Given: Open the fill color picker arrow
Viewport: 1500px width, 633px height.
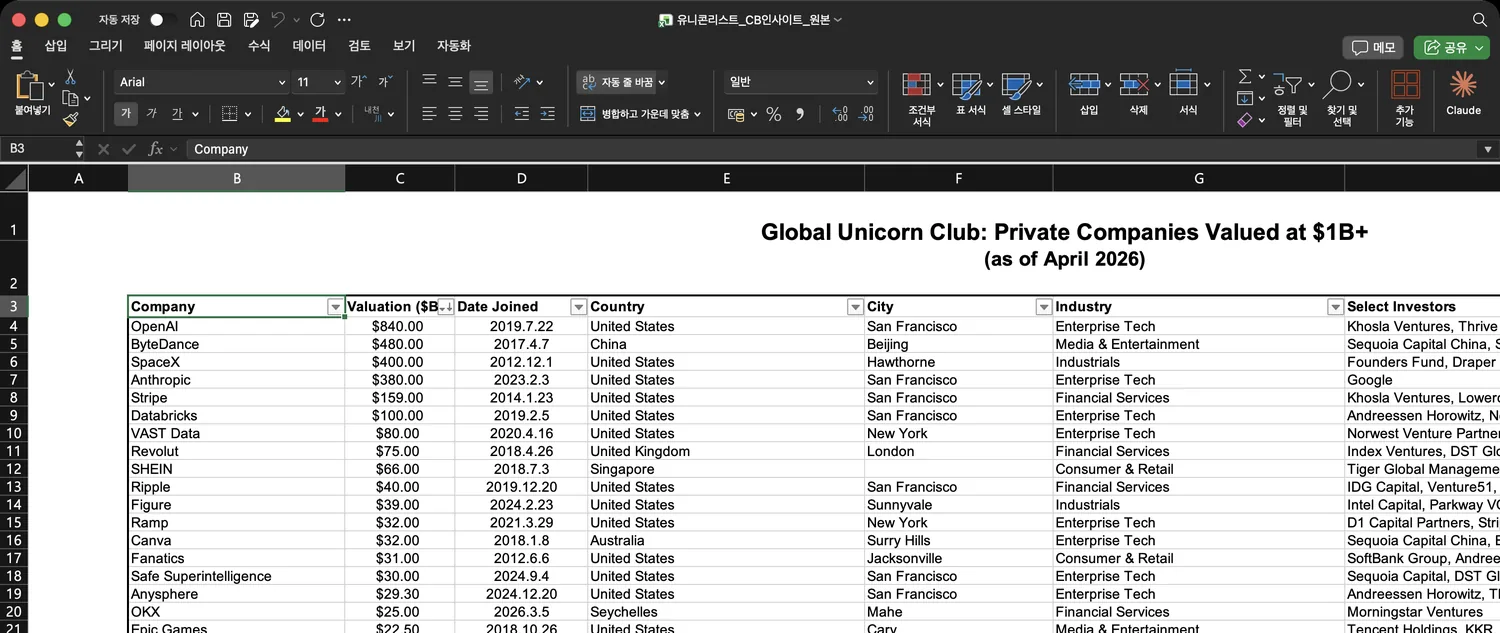Looking at the screenshot, I should coord(302,114).
